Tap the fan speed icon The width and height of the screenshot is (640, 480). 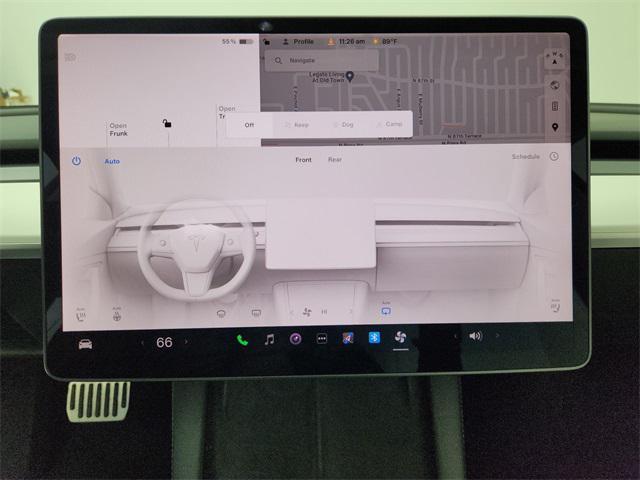(x=307, y=312)
